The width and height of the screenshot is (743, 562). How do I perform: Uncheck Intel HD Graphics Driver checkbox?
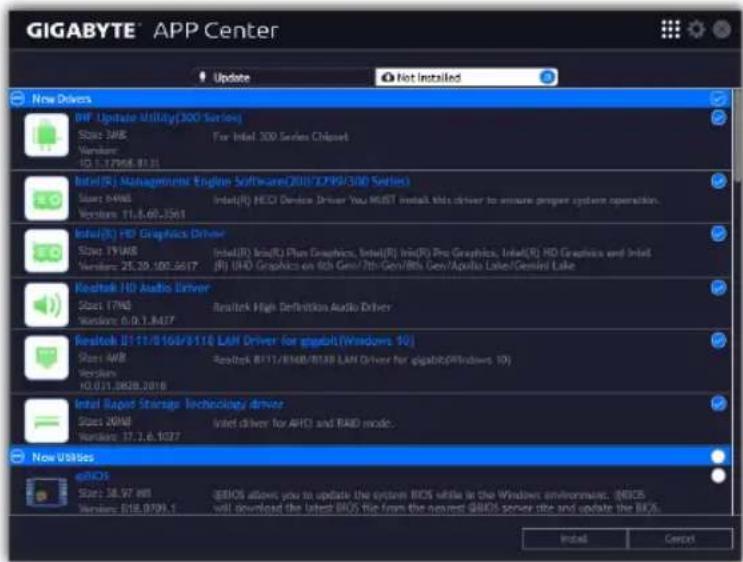[718, 233]
